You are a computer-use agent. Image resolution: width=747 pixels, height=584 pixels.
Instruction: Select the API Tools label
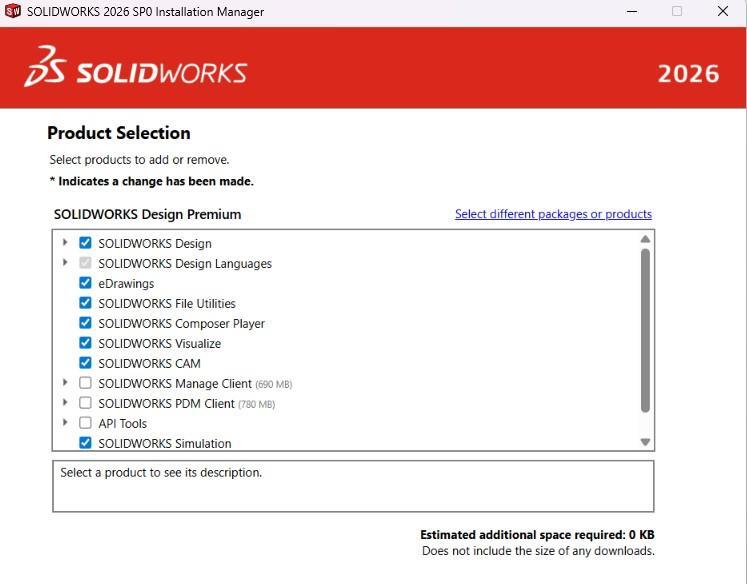122,424
